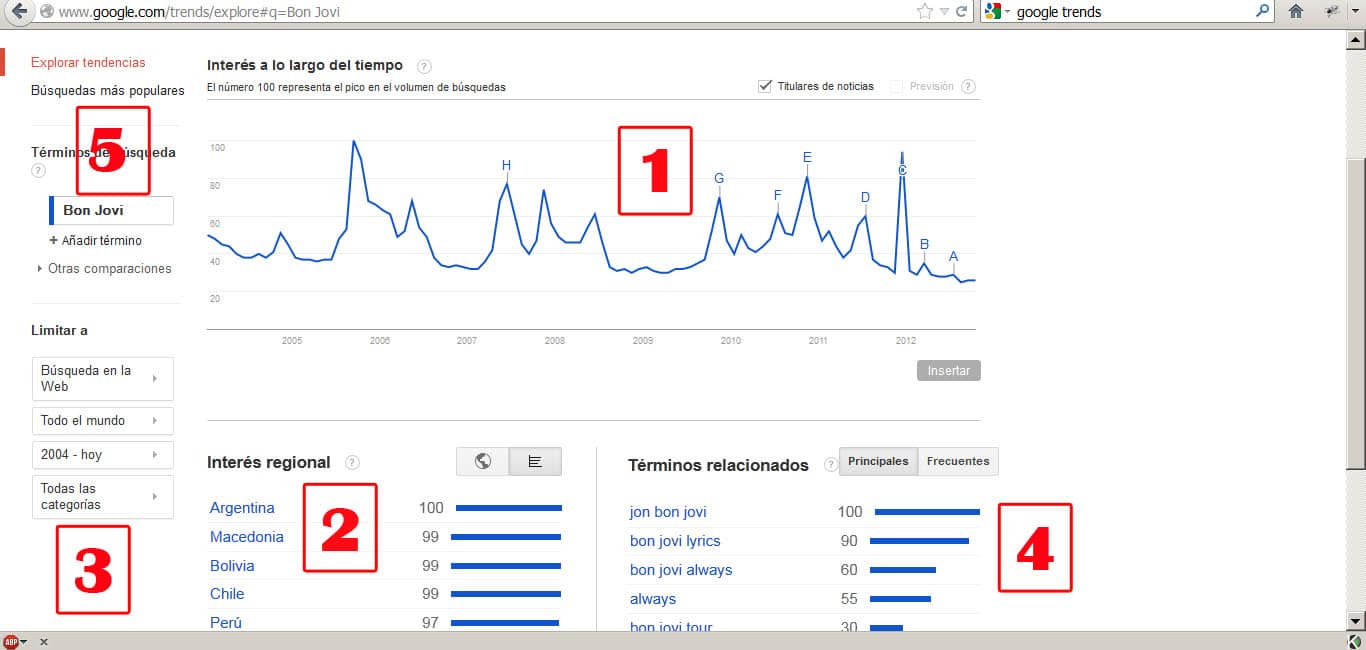Viewport: 1366px width, 650px height.
Task: Open Búsquedas más populares
Action: (107, 90)
